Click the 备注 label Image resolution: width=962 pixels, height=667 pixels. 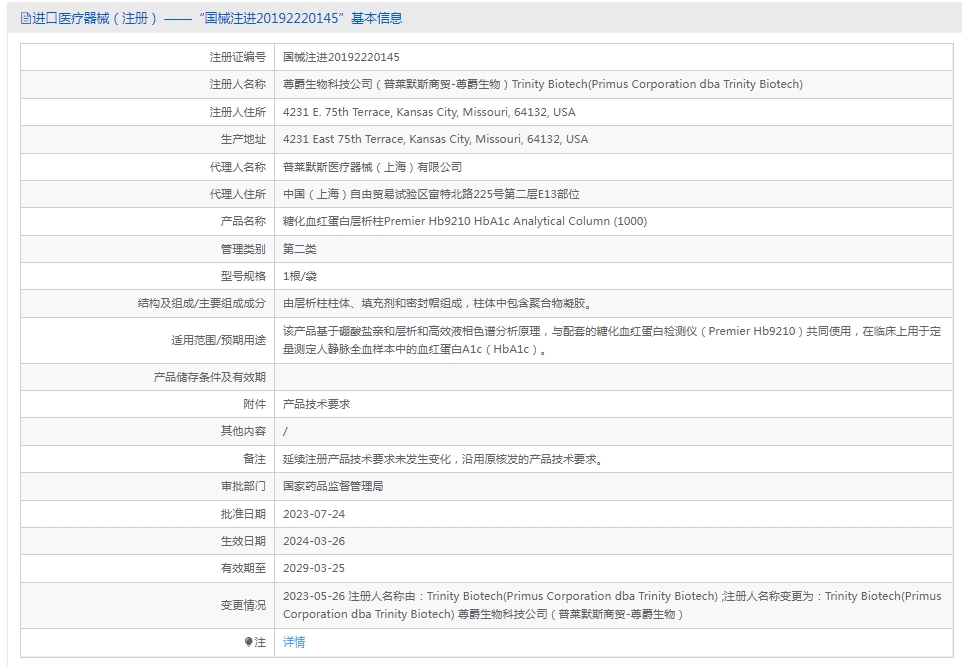(254, 459)
